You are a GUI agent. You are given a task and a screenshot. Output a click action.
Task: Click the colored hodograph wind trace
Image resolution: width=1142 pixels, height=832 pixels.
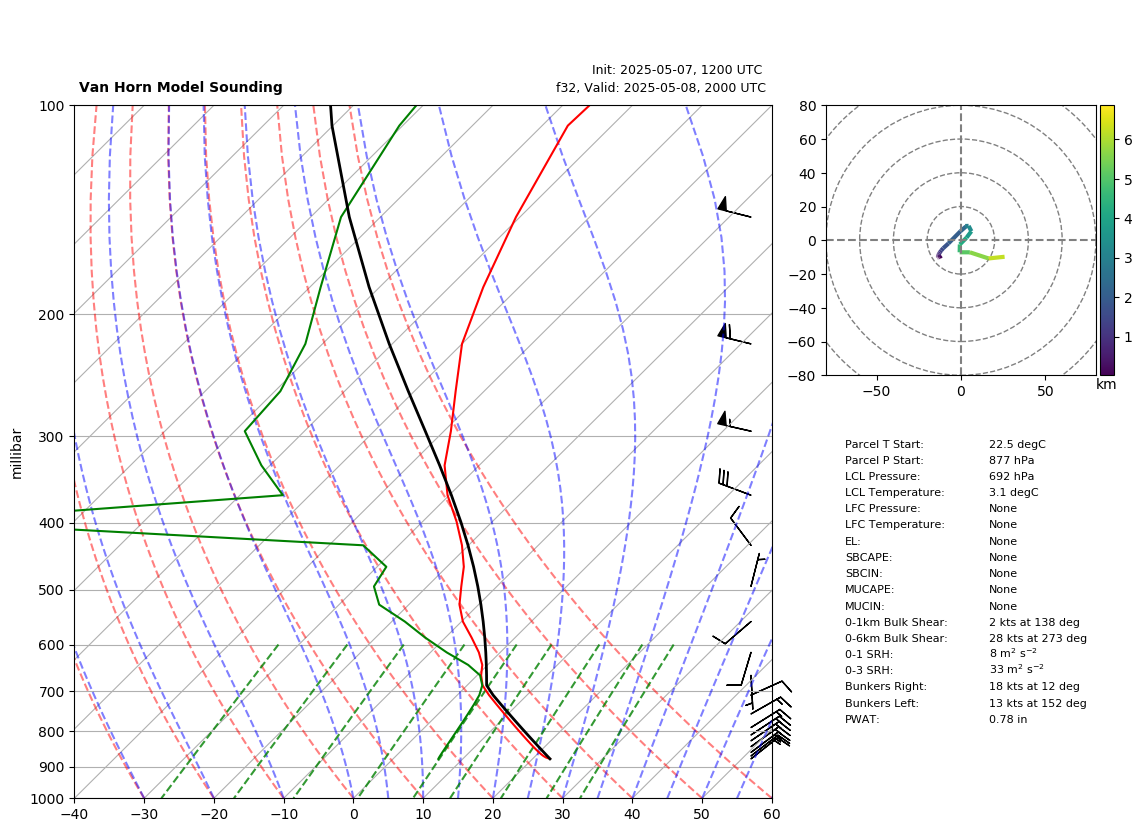(x=969, y=244)
